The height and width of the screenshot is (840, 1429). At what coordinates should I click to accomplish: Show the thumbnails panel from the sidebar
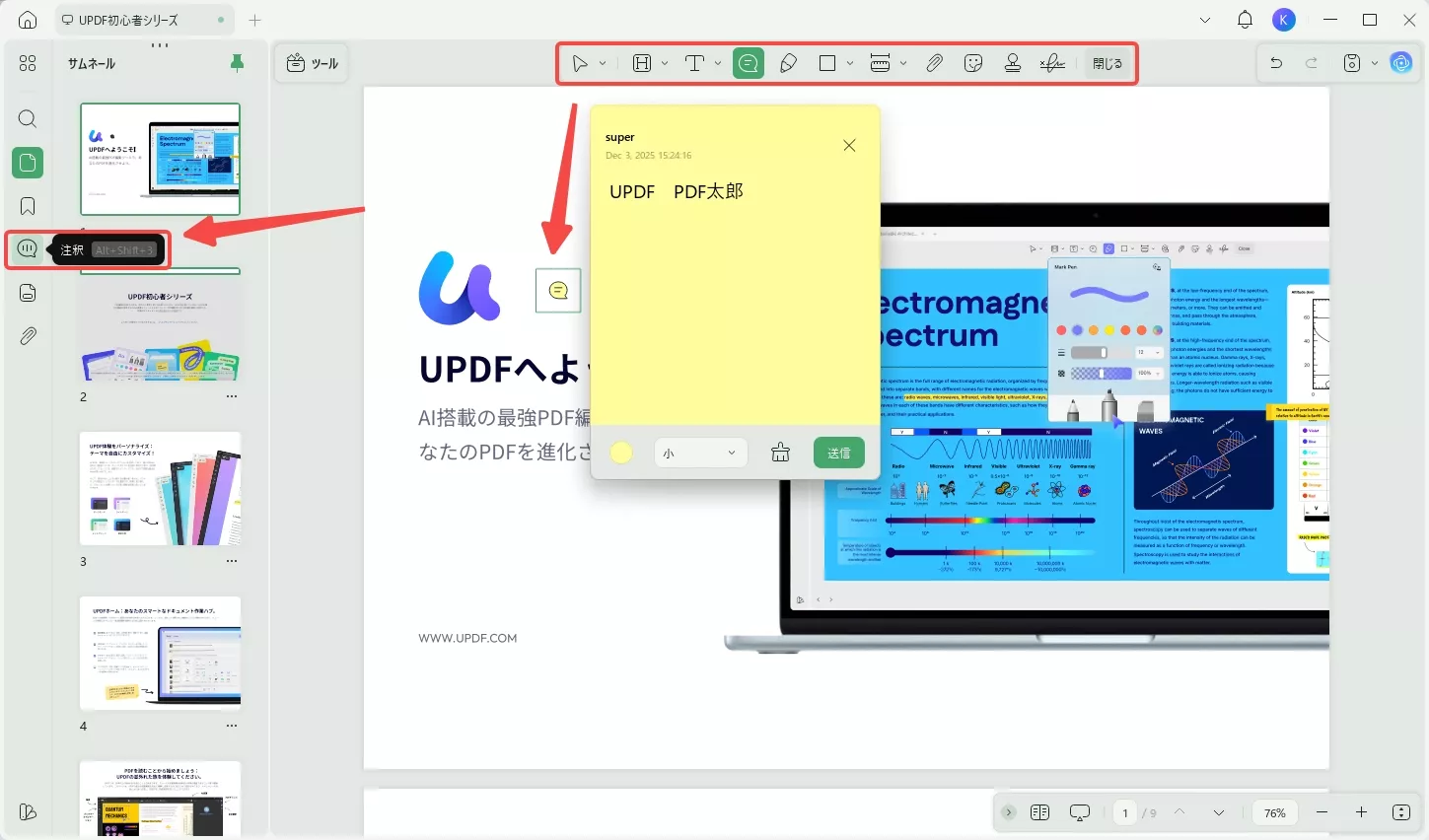(28, 163)
